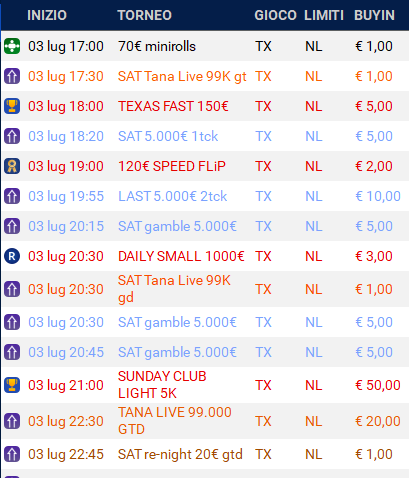Open the 20:15 SAT gamble 5.000€ tournament
Image resolution: width=409 pixels, height=478 pixels.
(x=177, y=226)
